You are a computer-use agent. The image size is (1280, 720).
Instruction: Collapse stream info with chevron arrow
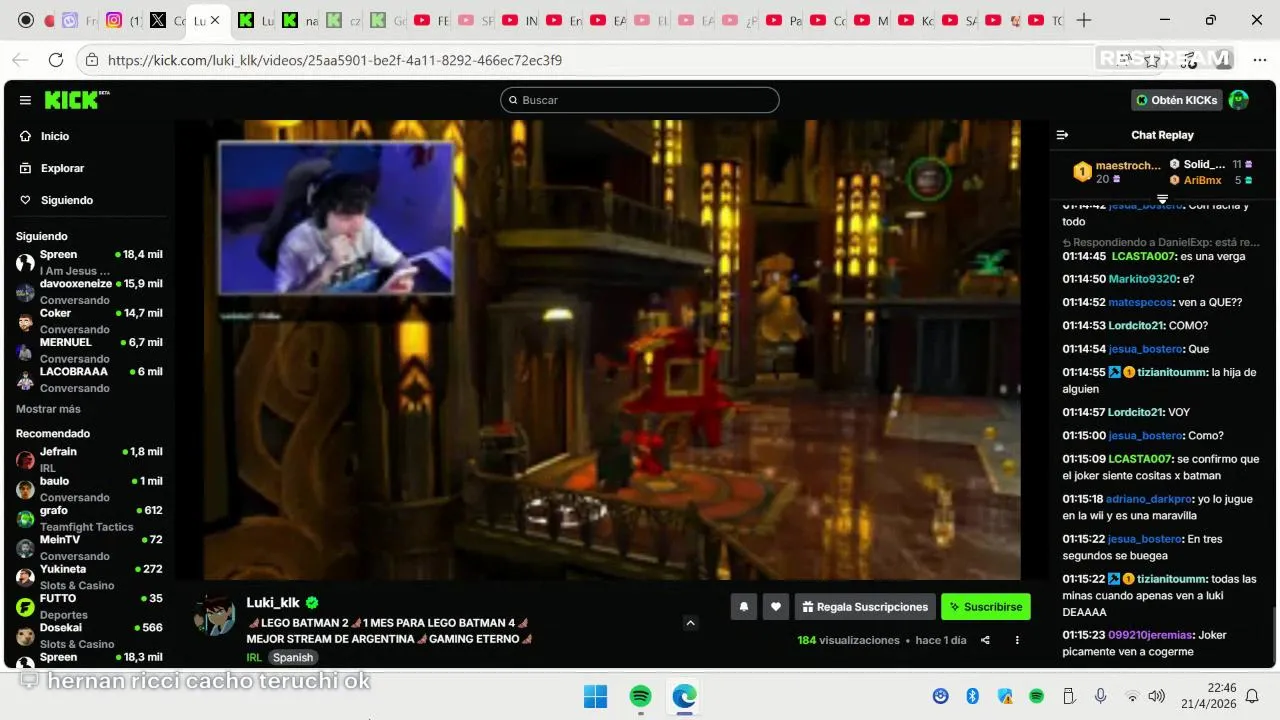[690, 623]
